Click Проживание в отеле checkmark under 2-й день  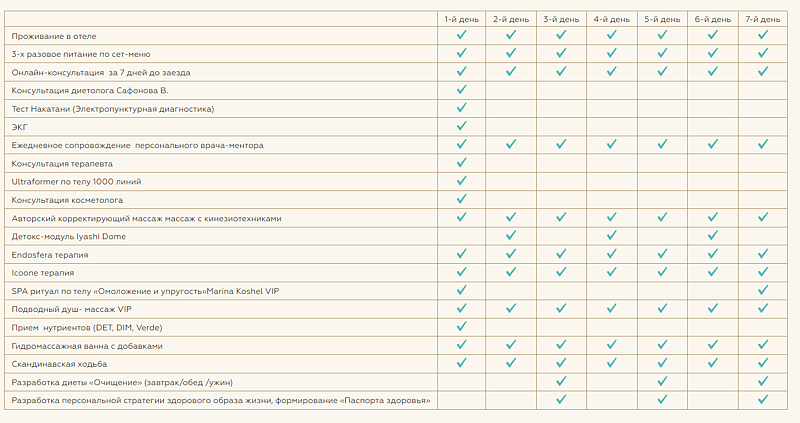[511, 35]
